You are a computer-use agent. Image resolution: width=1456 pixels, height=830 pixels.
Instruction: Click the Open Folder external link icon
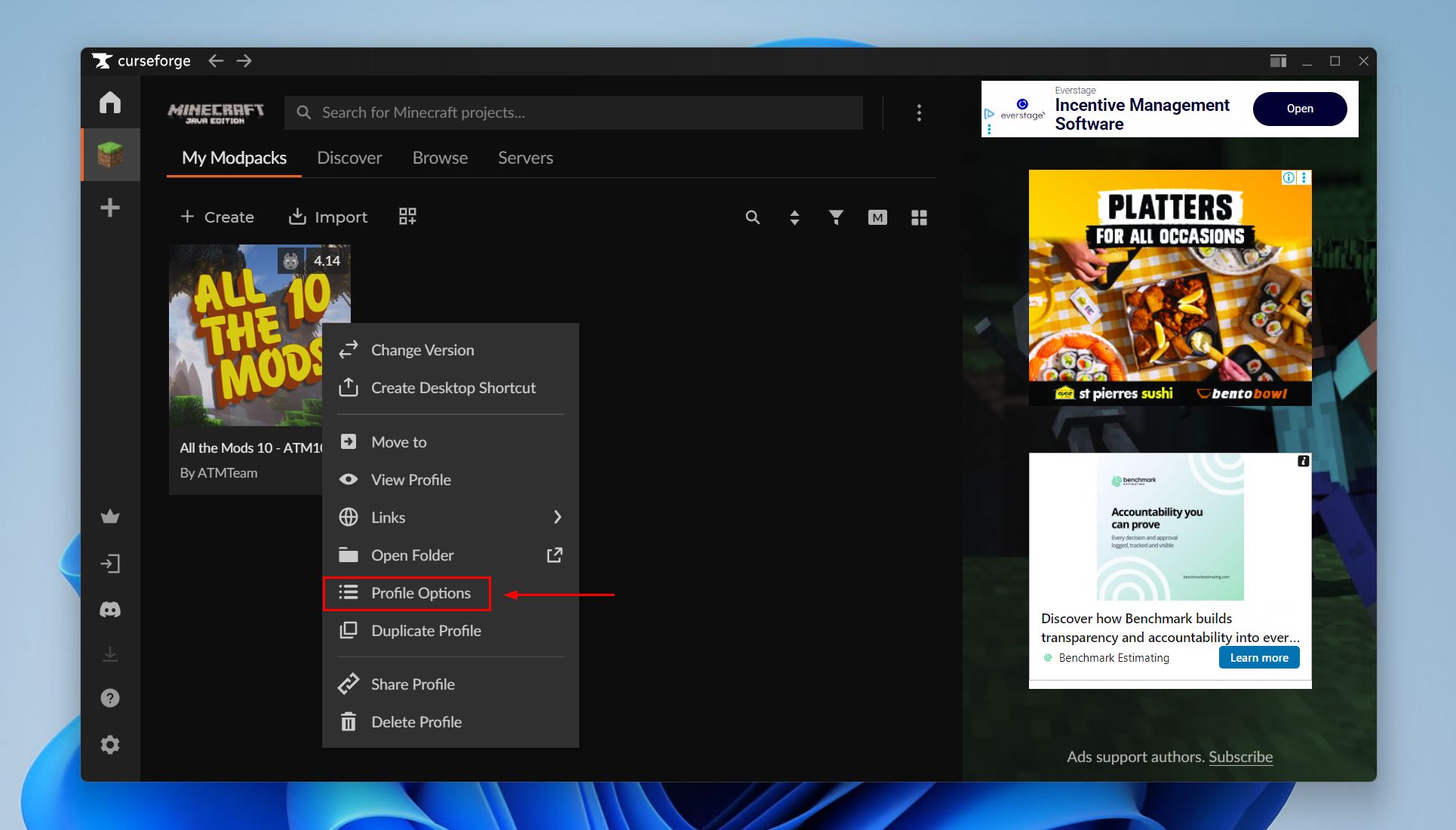[554, 555]
